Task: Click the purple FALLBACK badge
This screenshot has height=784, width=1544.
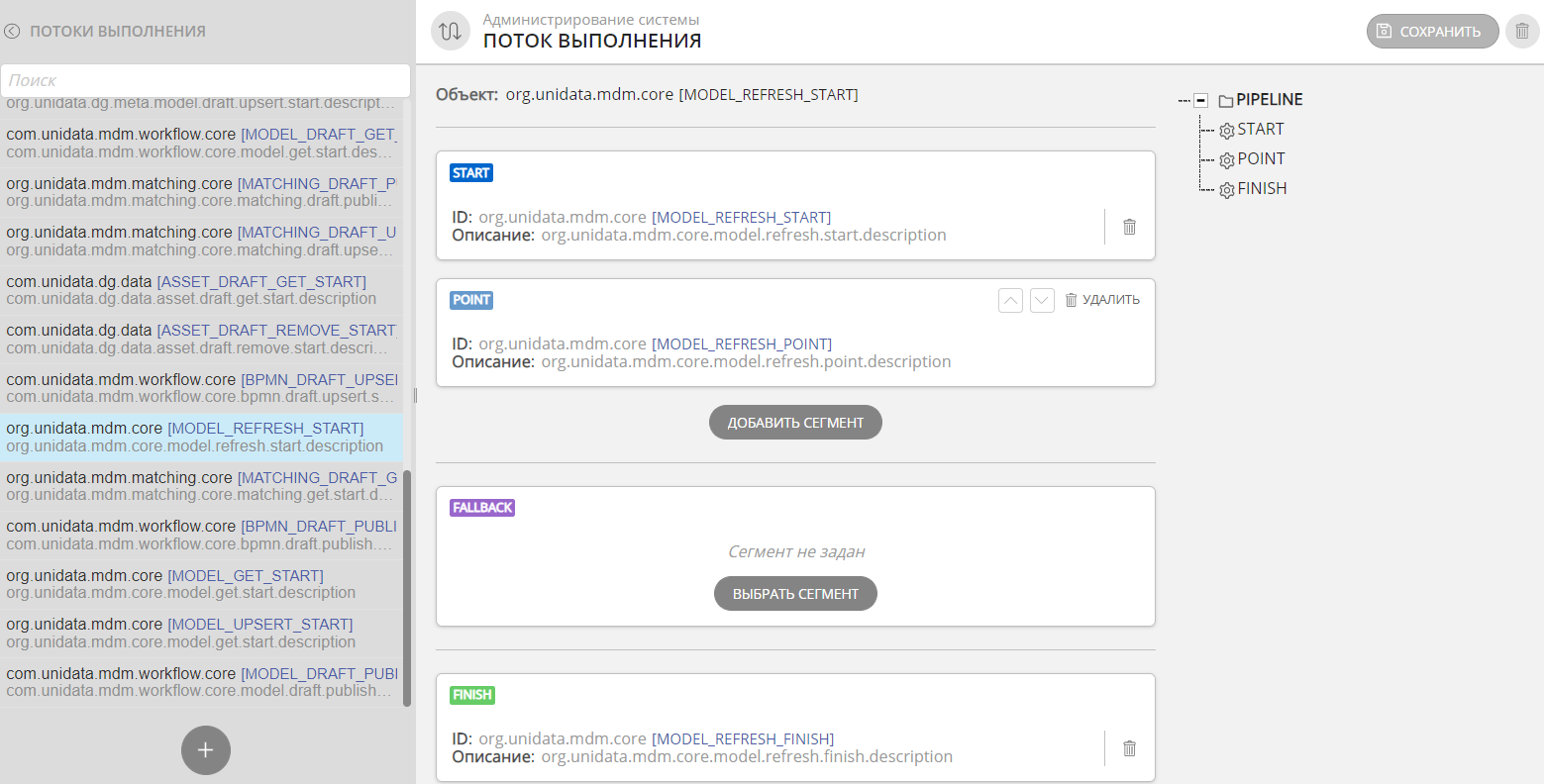Action: (482, 508)
